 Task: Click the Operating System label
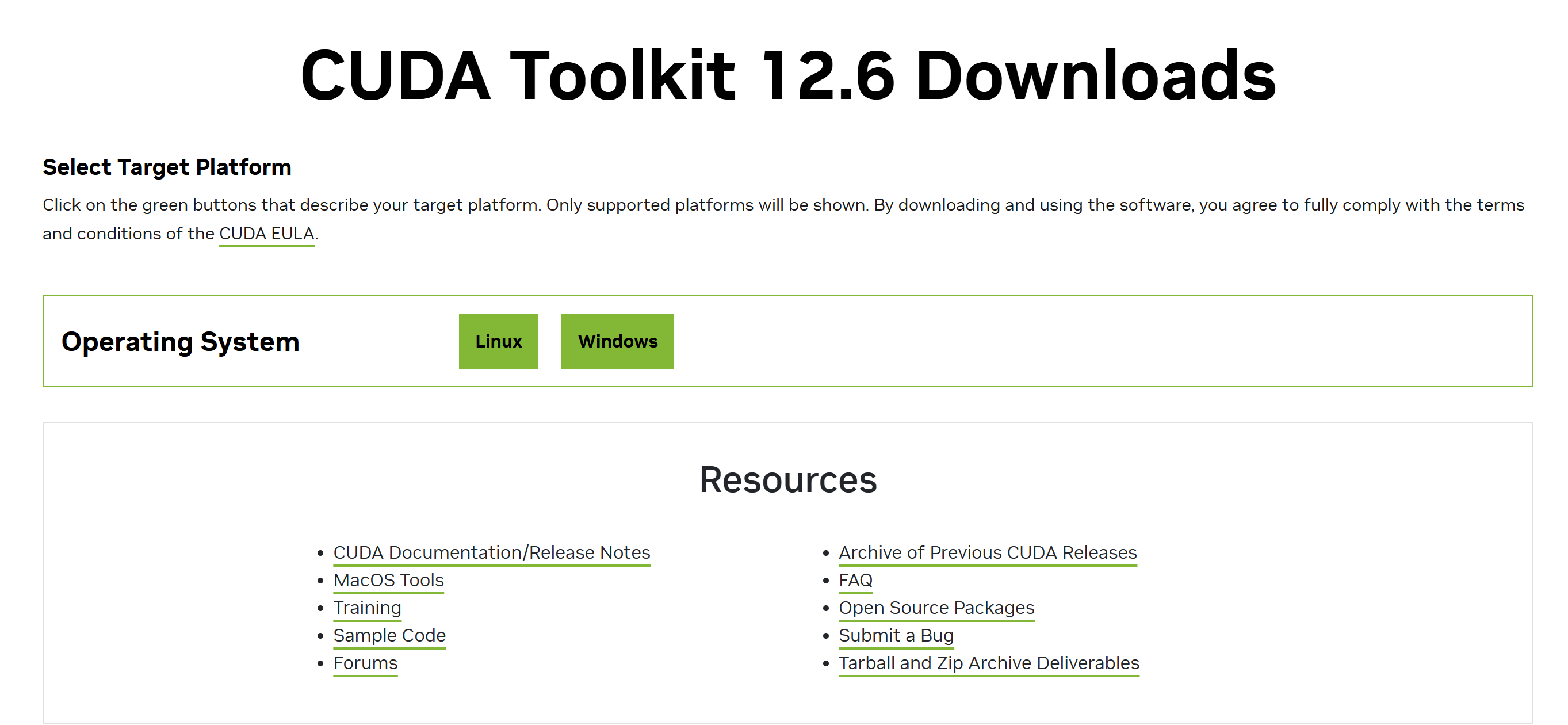(x=180, y=342)
